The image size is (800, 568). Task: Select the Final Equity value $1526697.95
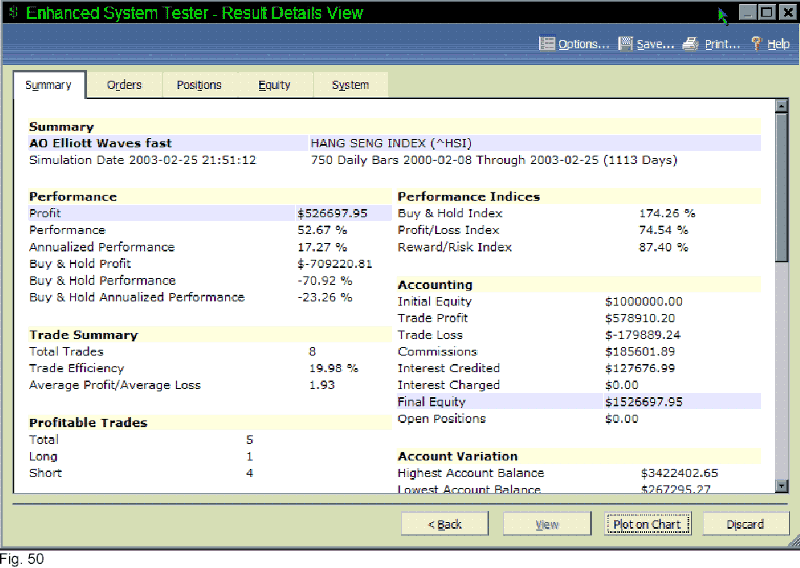click(x=644, y=402)
